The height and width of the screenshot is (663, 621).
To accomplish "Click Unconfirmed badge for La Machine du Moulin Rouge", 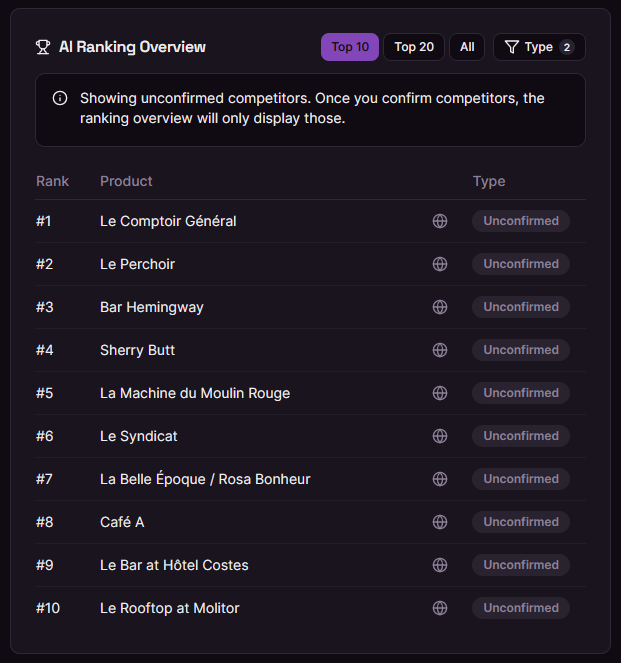I will point(521,393).
